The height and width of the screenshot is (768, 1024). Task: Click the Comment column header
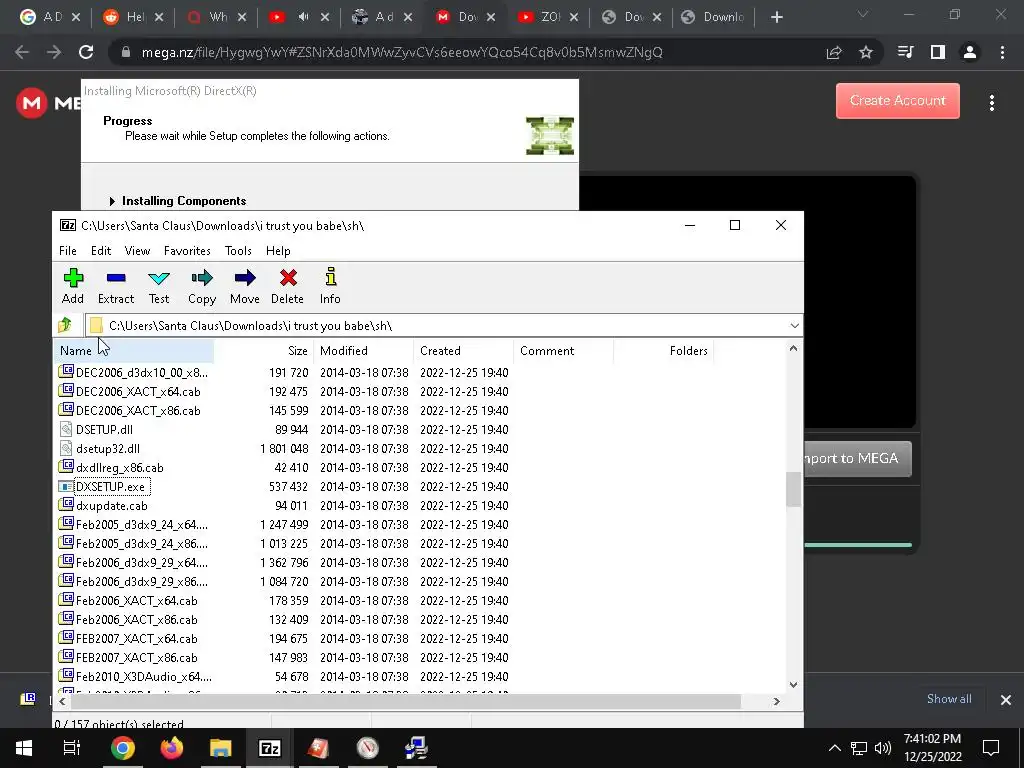(x=564, y=351)
